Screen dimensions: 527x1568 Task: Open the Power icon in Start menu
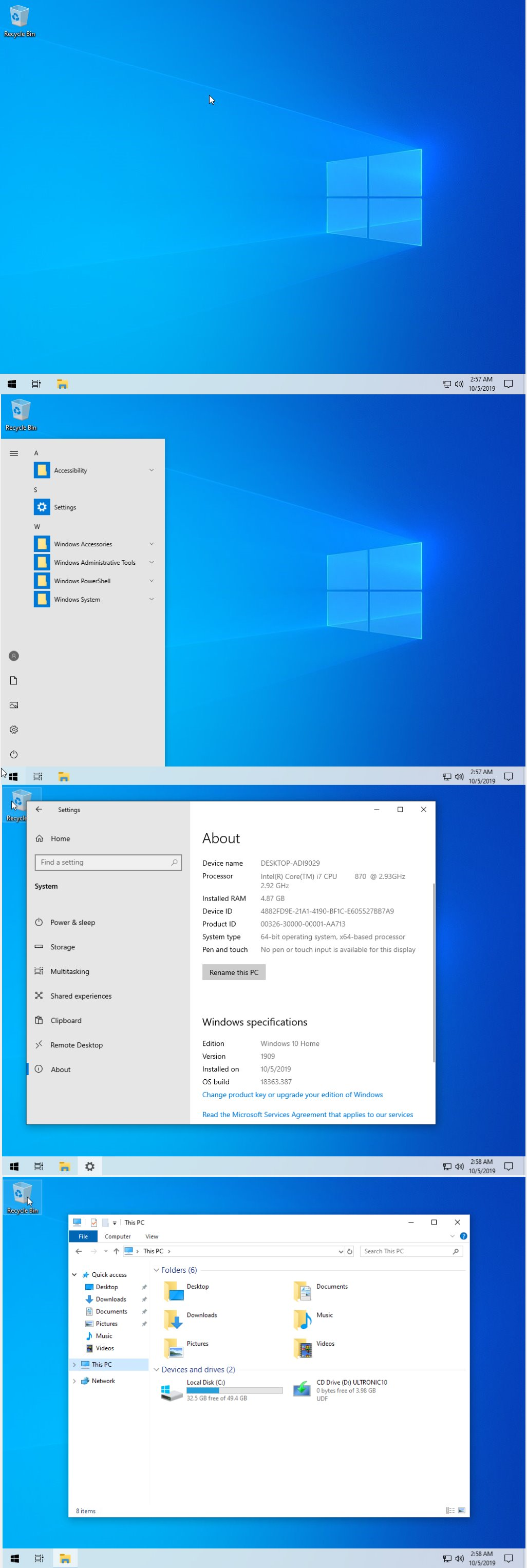click(x=13, y=754)
